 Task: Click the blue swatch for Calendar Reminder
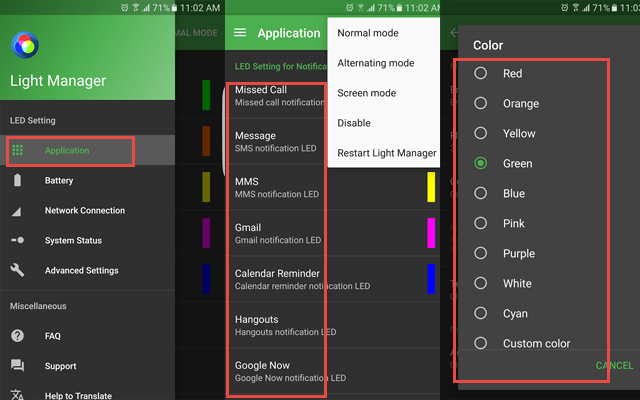[x=431, y=279]
